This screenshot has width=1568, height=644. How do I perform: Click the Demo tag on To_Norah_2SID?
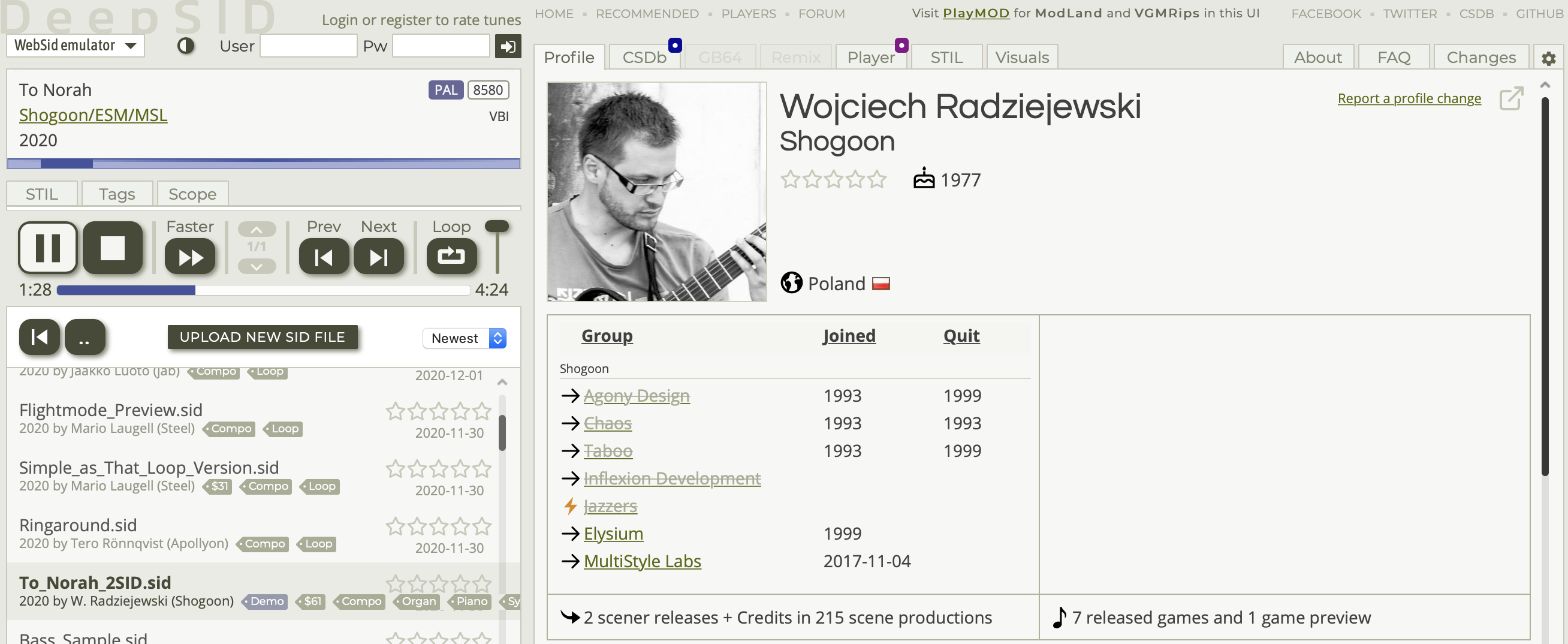coord(265,601)
